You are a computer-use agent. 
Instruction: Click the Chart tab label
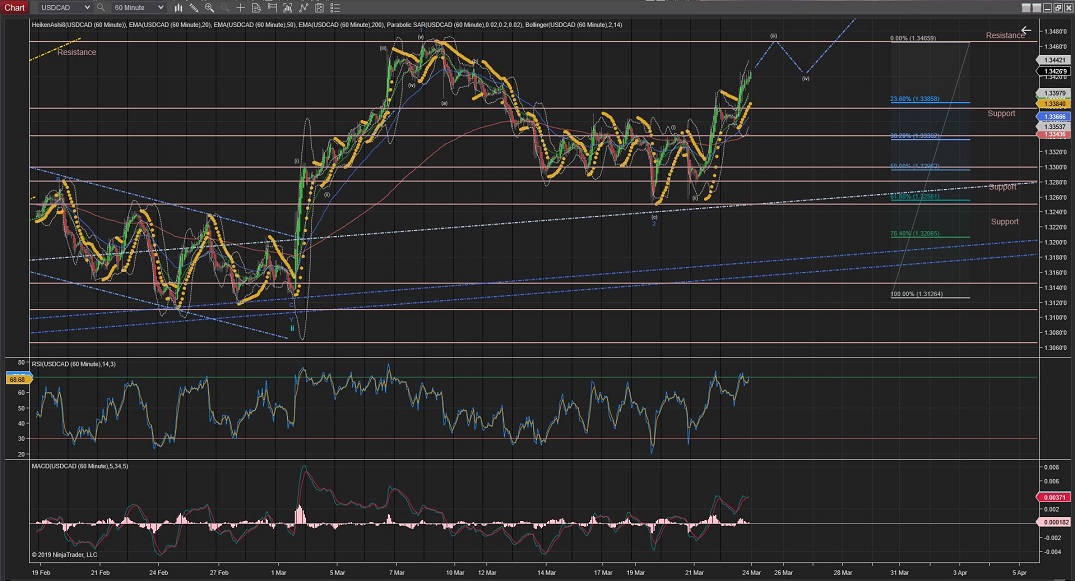coord(14,7)
